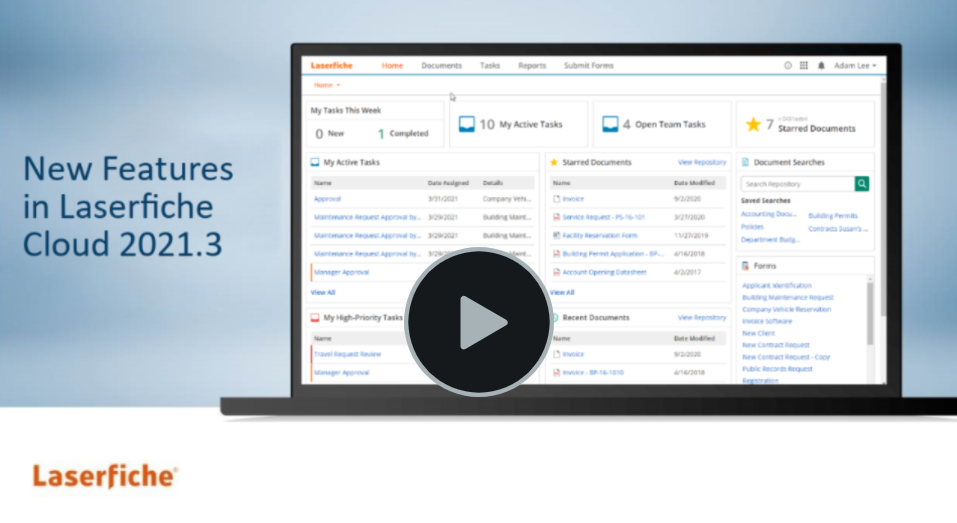The image size is (957, 523).
Task: Expand the Home breadcrumb dropdown
Action: 327,85
